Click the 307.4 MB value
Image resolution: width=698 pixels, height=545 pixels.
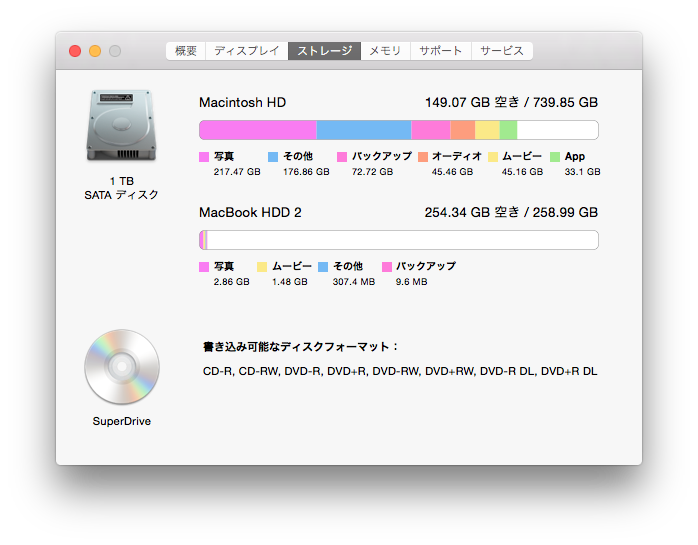coord(354,282)
